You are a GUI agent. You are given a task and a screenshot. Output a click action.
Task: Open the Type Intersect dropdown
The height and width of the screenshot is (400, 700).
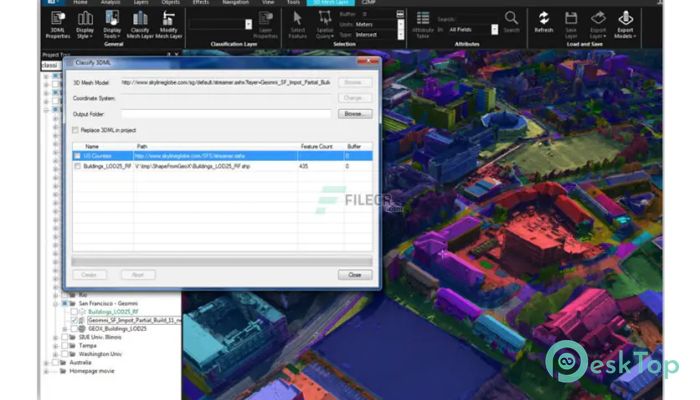click(400, 34)
